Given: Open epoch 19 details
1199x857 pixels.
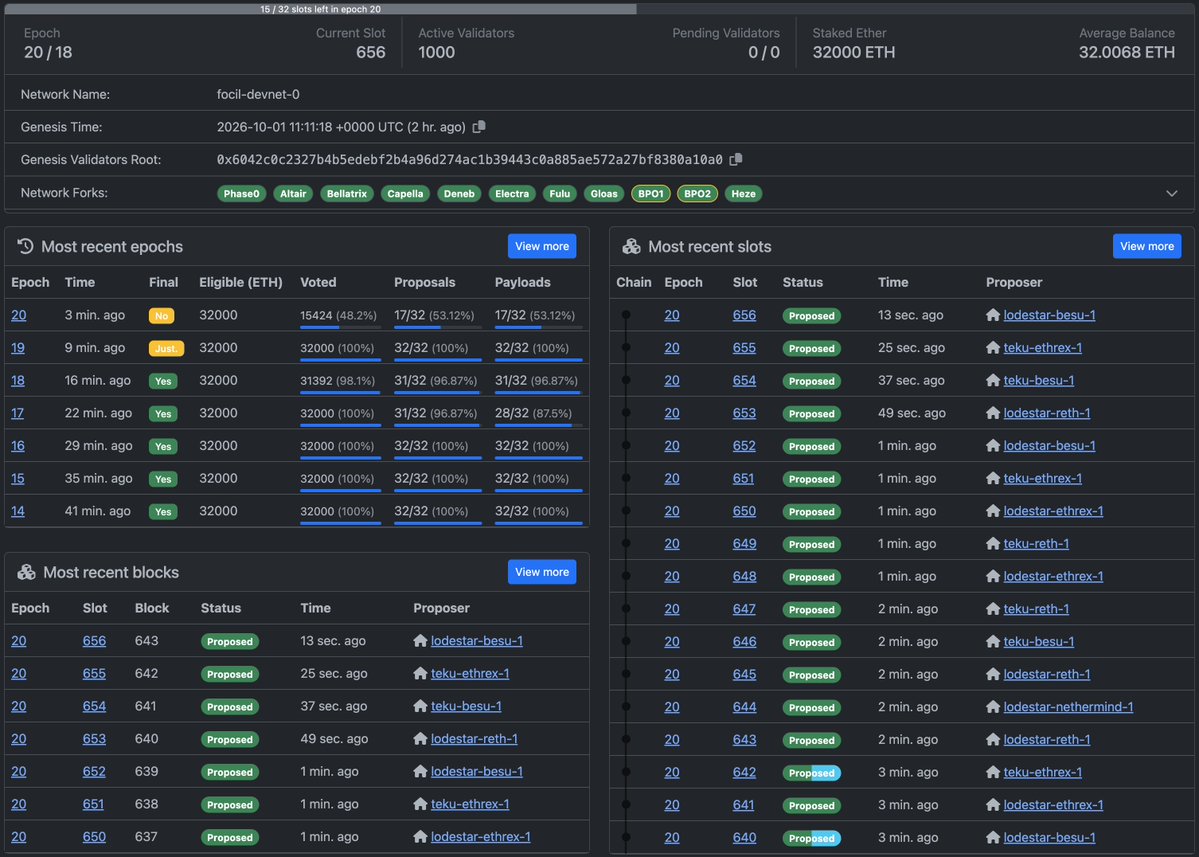Looking at the screenshot, I should pyautogui.click(x=18, y=348).
